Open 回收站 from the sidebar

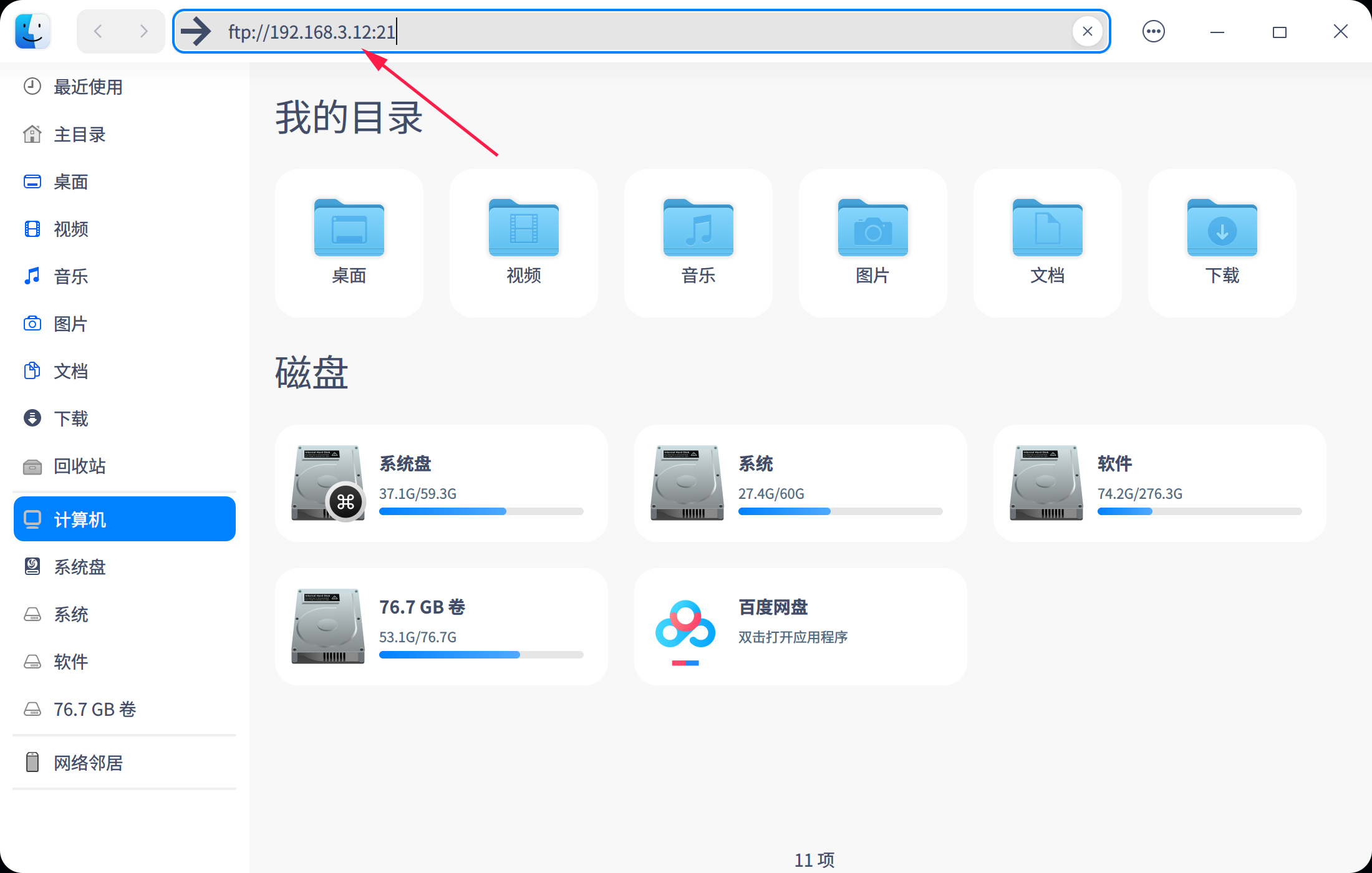[79, 466]
